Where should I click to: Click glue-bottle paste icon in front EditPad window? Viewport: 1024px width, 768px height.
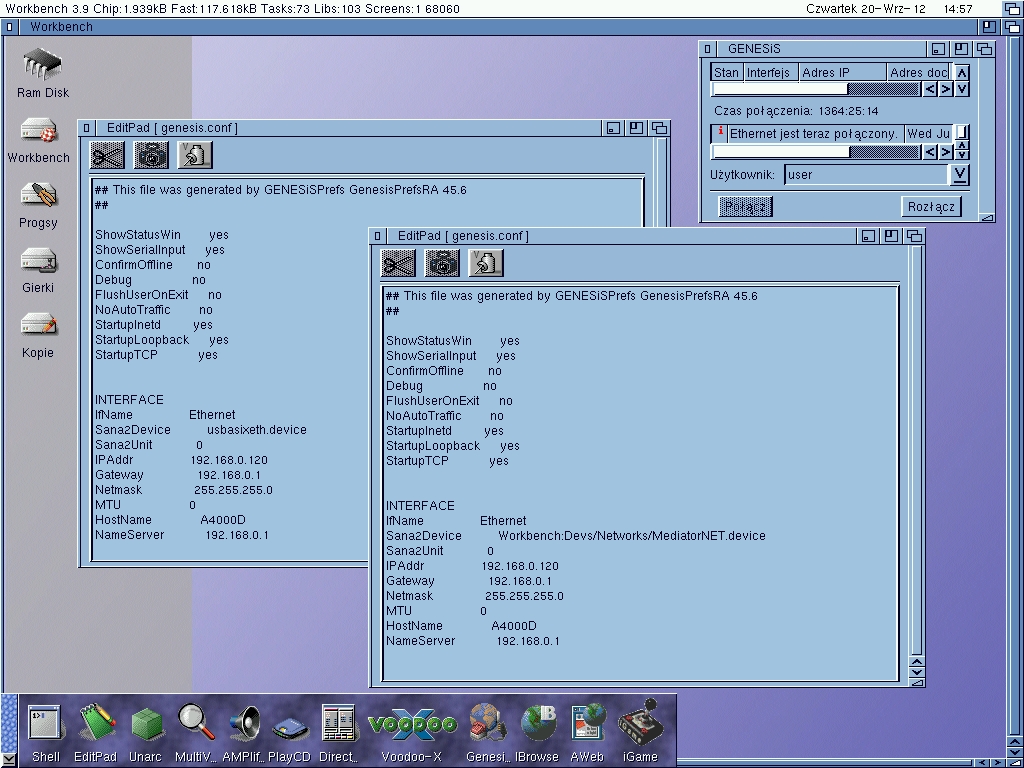486,263
